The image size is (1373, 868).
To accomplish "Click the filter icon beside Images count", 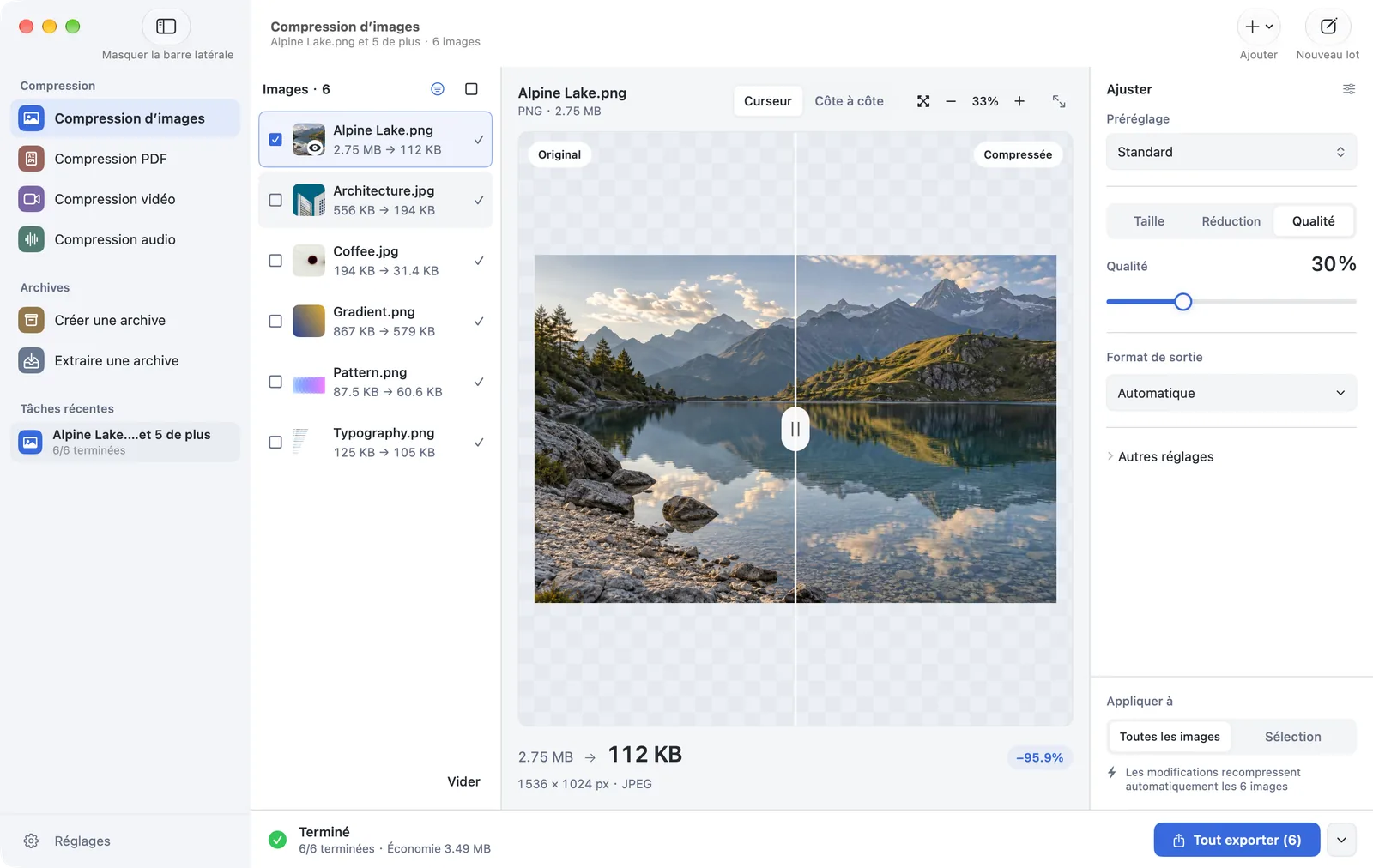I will (438, 89).
